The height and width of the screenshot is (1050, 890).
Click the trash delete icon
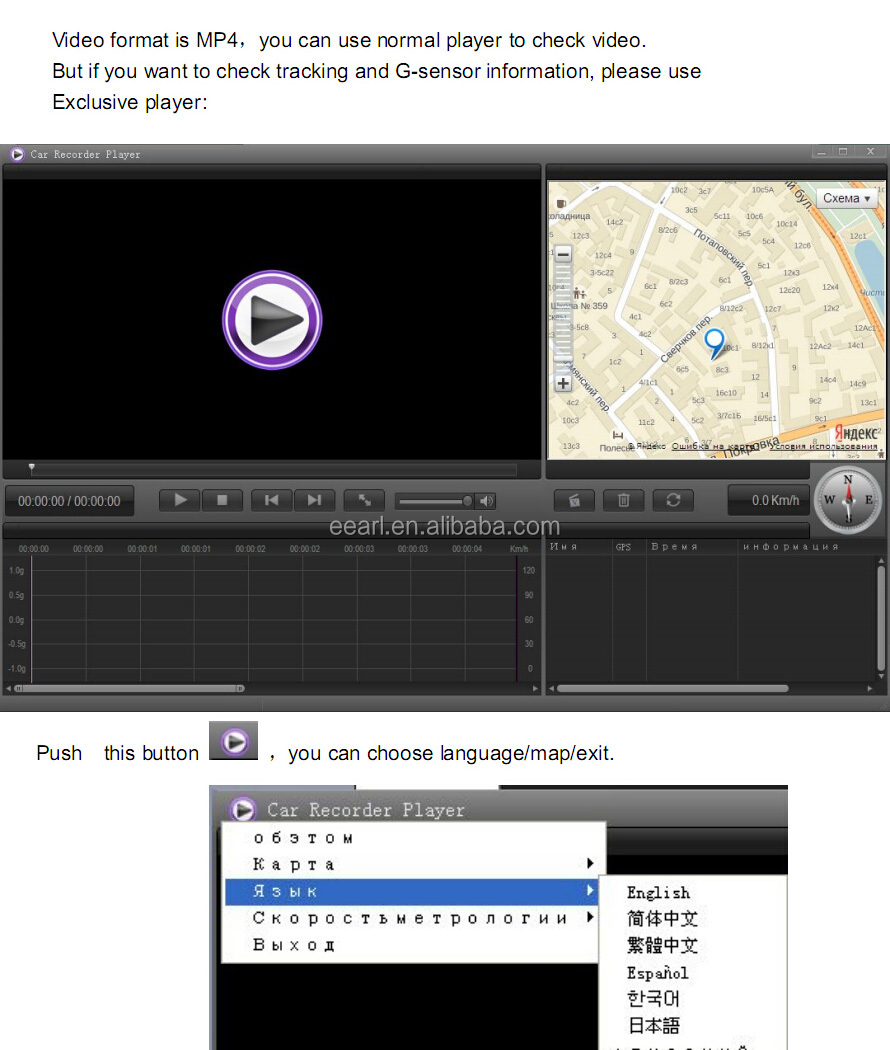click(623, 500)
